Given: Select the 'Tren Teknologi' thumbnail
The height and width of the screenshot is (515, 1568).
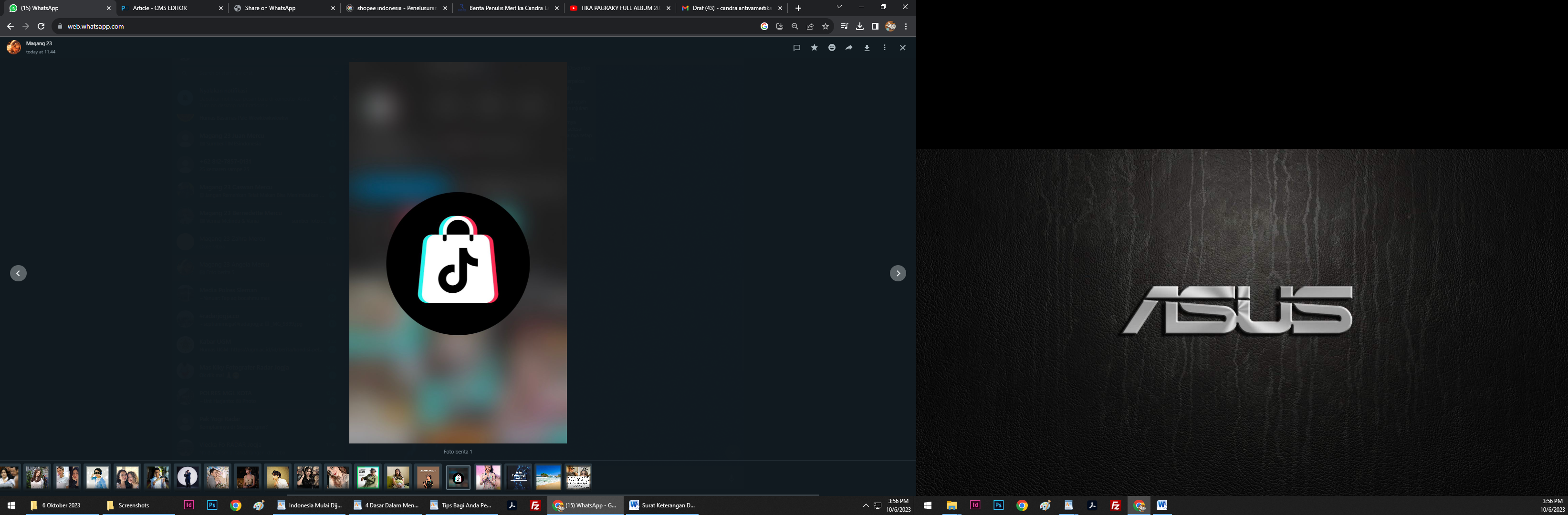Looking at the screenshot, I should click(x=519, y=477).
